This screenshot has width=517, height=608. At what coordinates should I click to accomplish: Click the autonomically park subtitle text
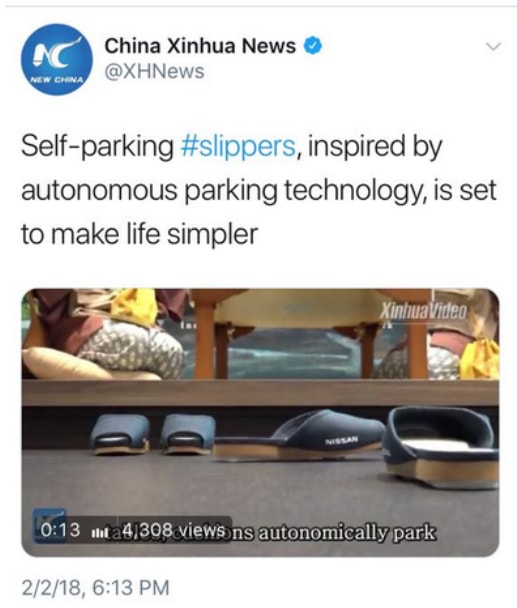347,533
